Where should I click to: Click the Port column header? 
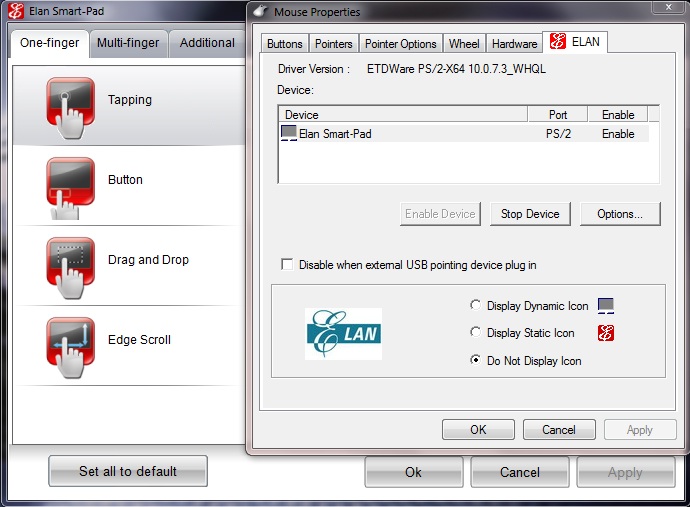tap(558, 114)
